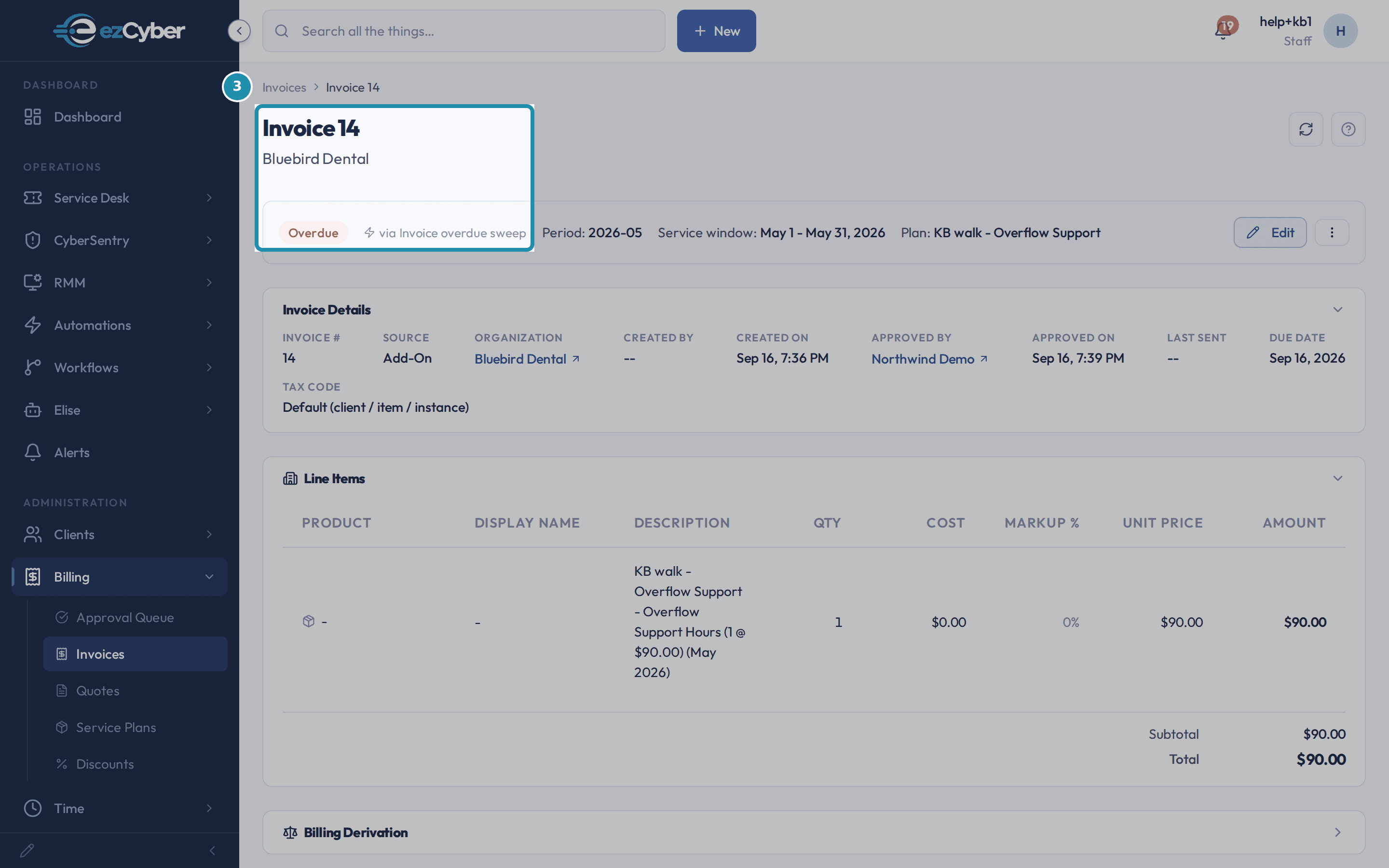This screenshot has width=1389, height=868.
Task: Collapse the sidebar with the round arrow button
Action: (239, 31)
